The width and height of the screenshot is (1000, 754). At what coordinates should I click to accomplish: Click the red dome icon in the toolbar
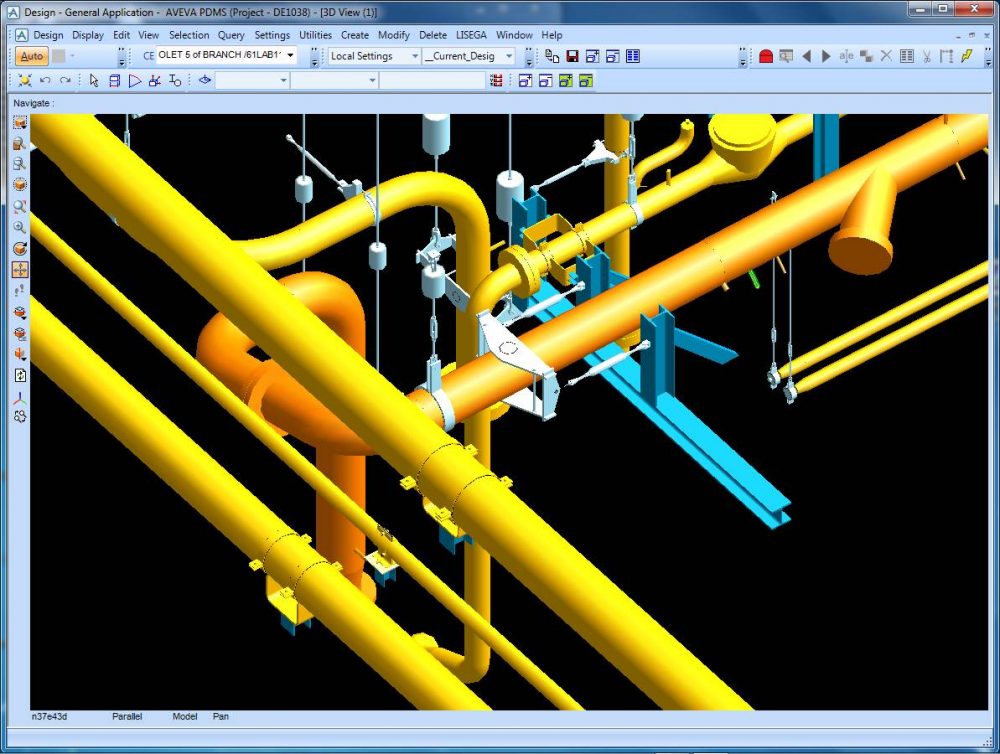pos(766,56)
